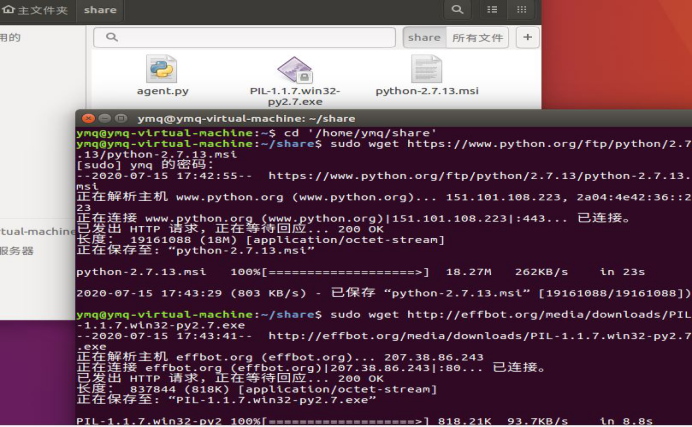Click the python-2.7.13.msi file name label
This screenshot has width=692, height=427.
pyautogui.click(x=427, y=91)
